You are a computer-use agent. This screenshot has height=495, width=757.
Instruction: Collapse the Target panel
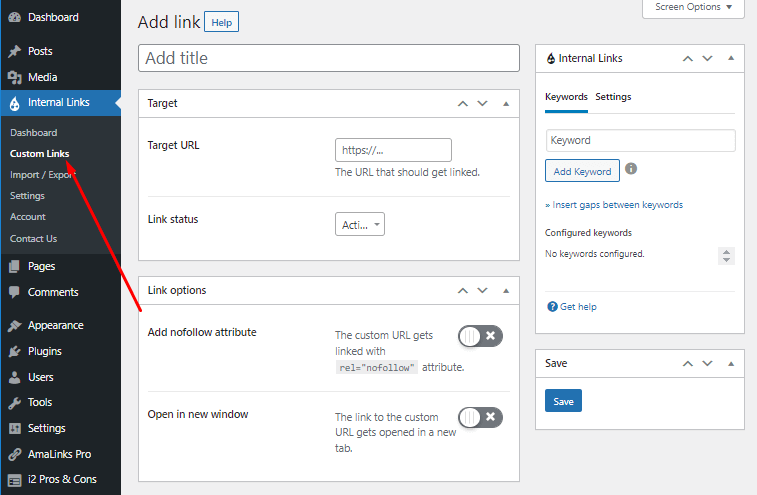point(506,104)
